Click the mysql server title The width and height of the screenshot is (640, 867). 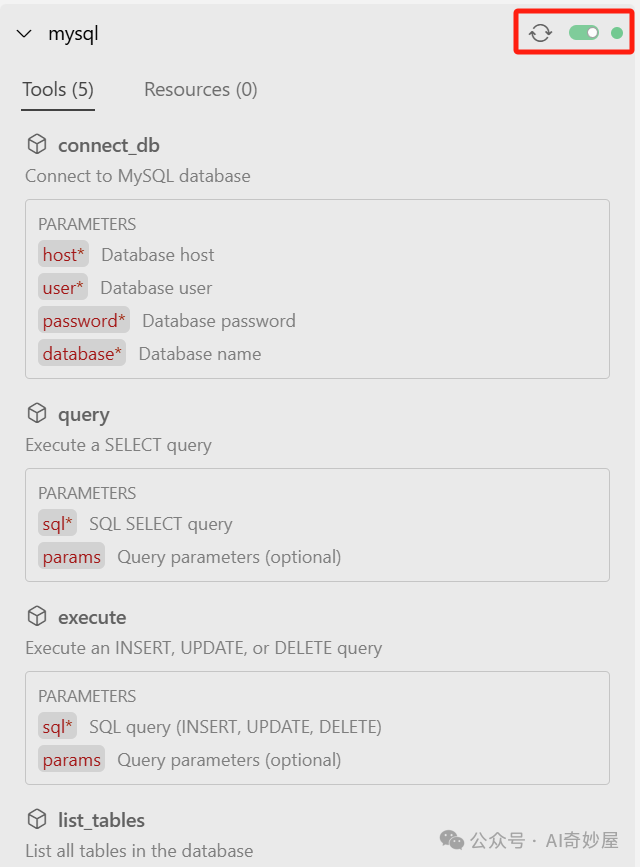point(74,34)
